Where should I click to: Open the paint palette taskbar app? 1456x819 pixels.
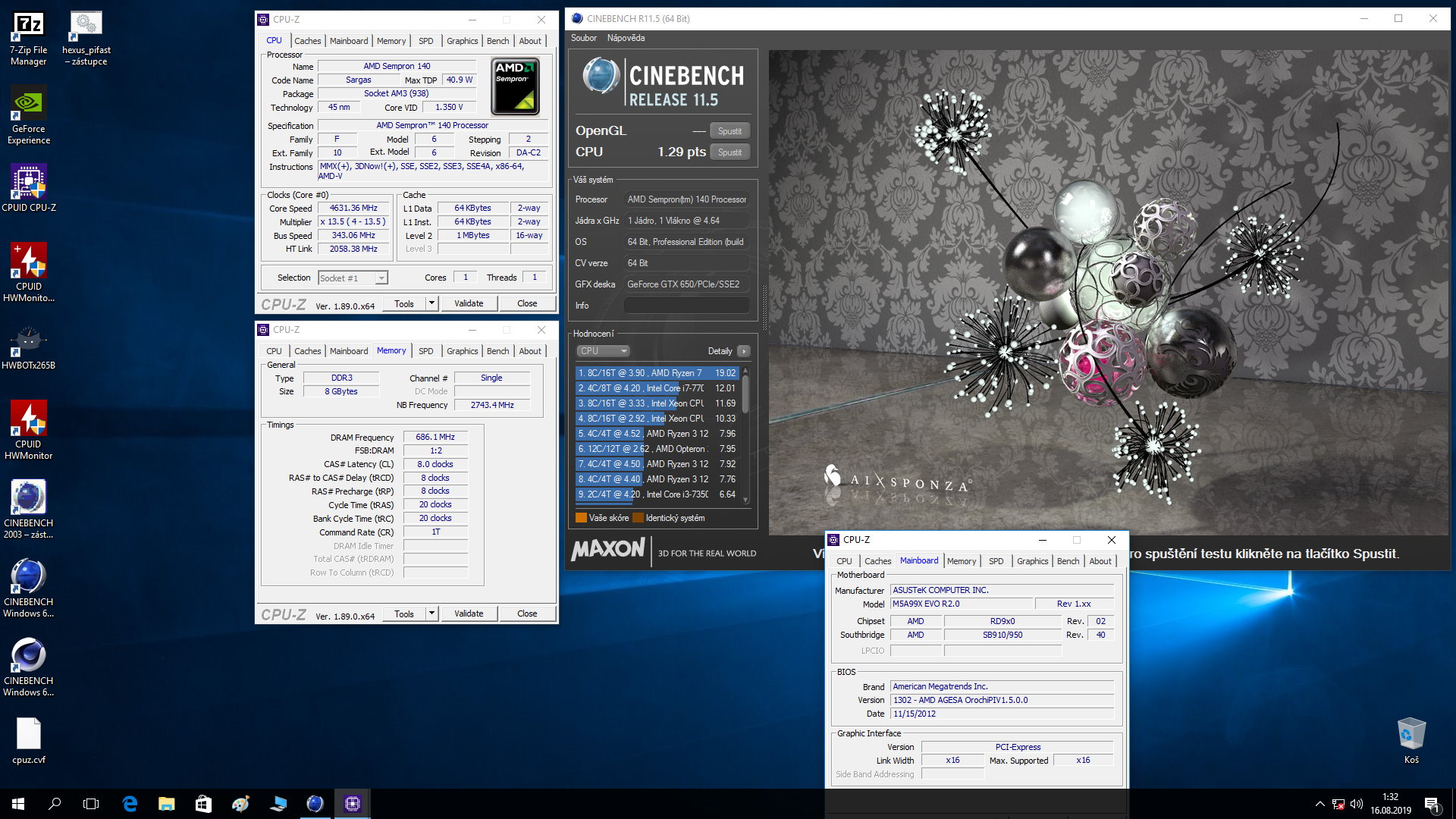(240, 804)
